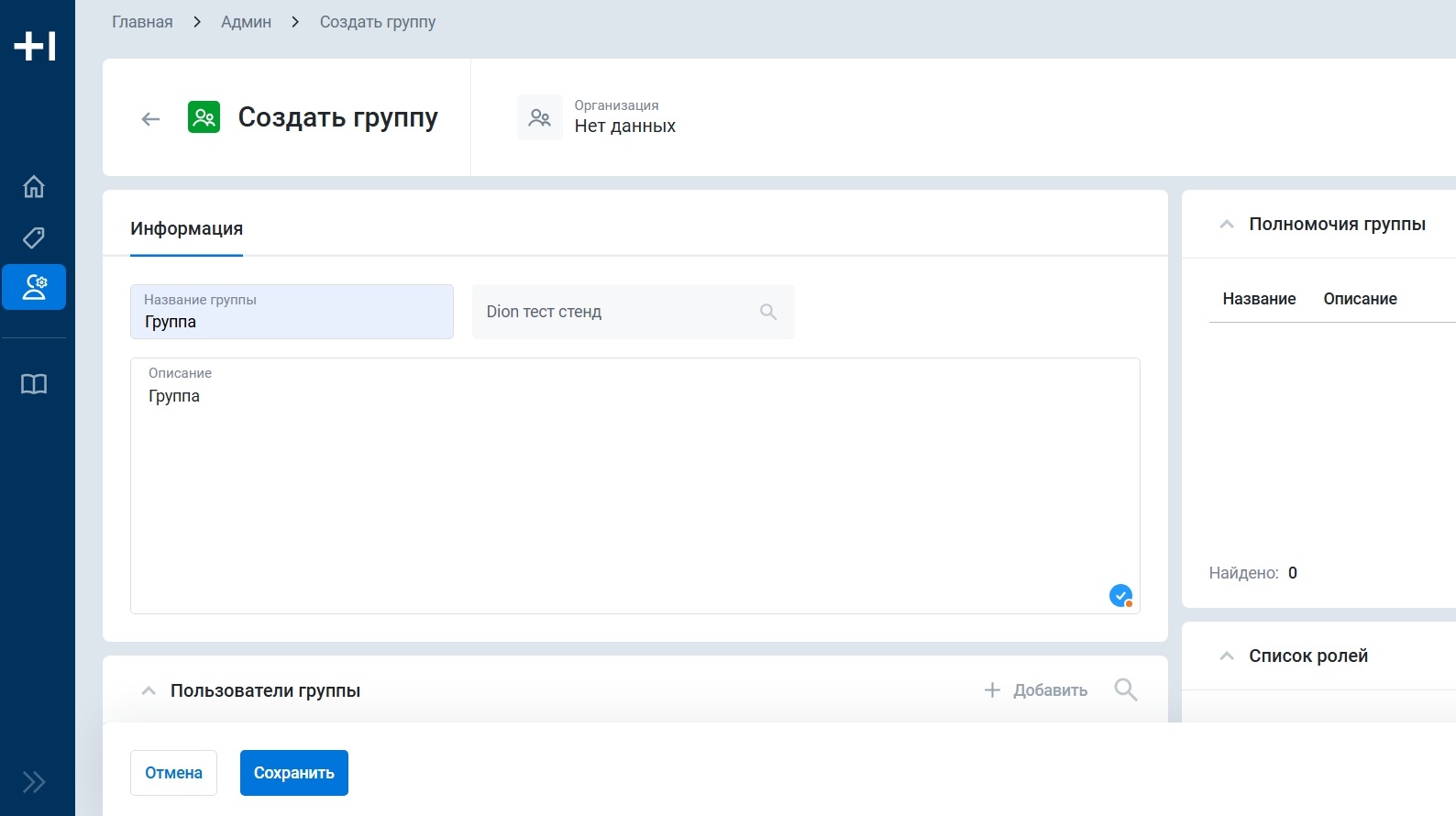Click the blue checkmark icon in description
This screenshot has width=1456, height=816.
pyautogui.click(x=1120, y=596)
